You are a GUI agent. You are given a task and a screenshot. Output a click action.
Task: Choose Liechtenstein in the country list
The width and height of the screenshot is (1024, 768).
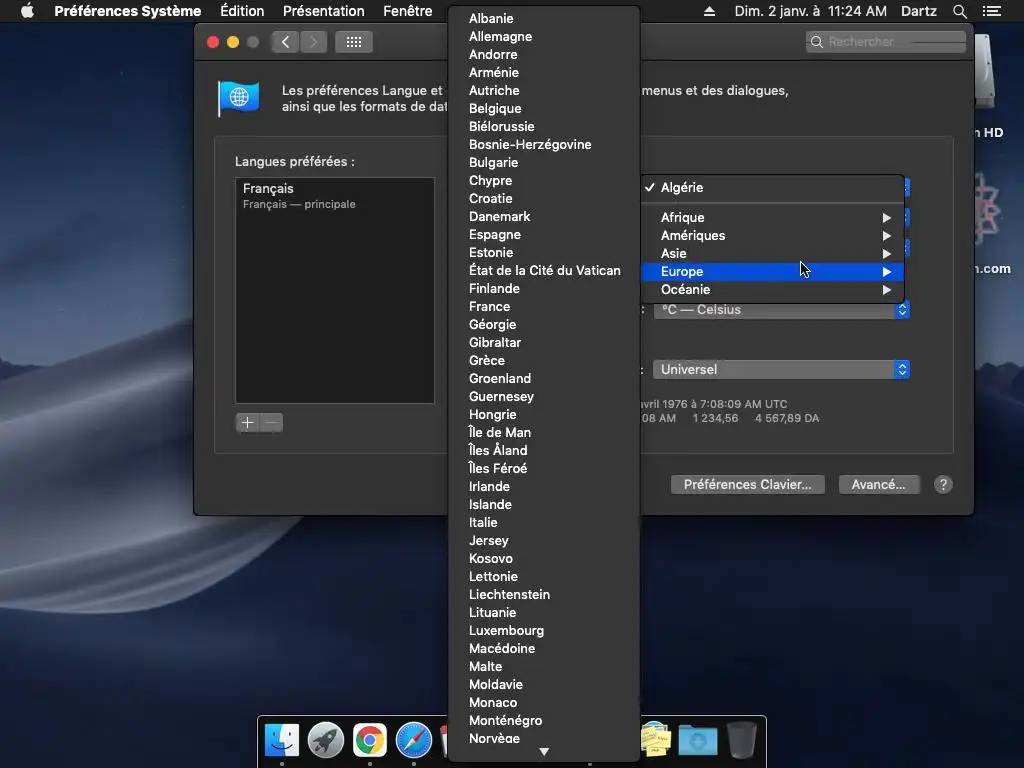(543, 595)
